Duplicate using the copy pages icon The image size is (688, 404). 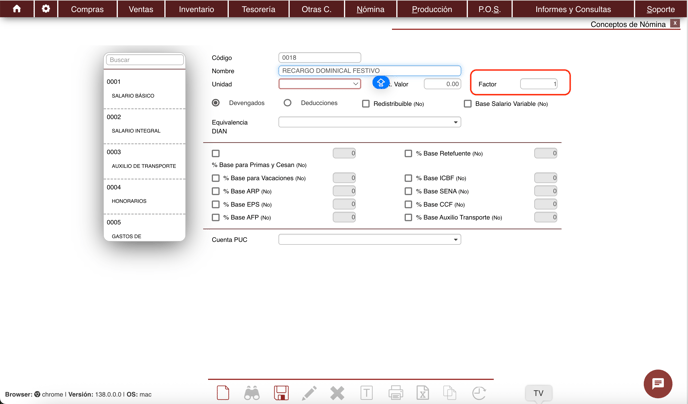pyautogui.click(x=450, y=393)
